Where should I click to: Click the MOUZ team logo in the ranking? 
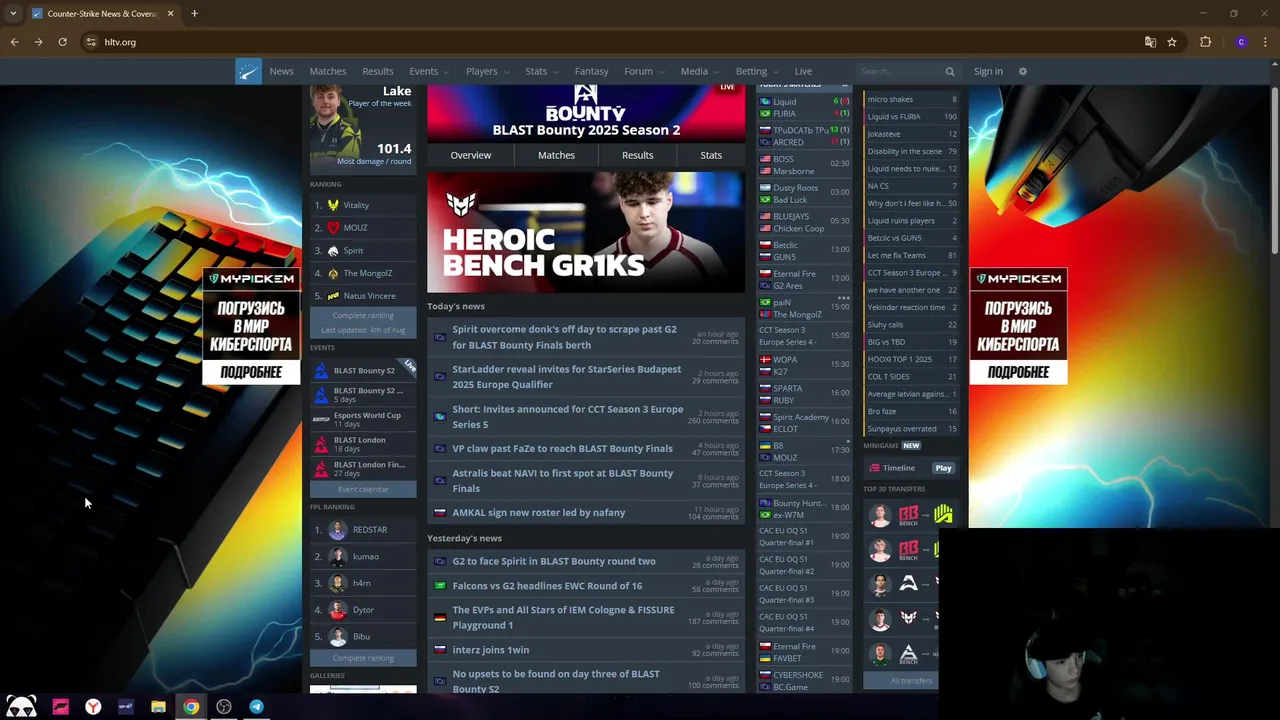[333, 228]
